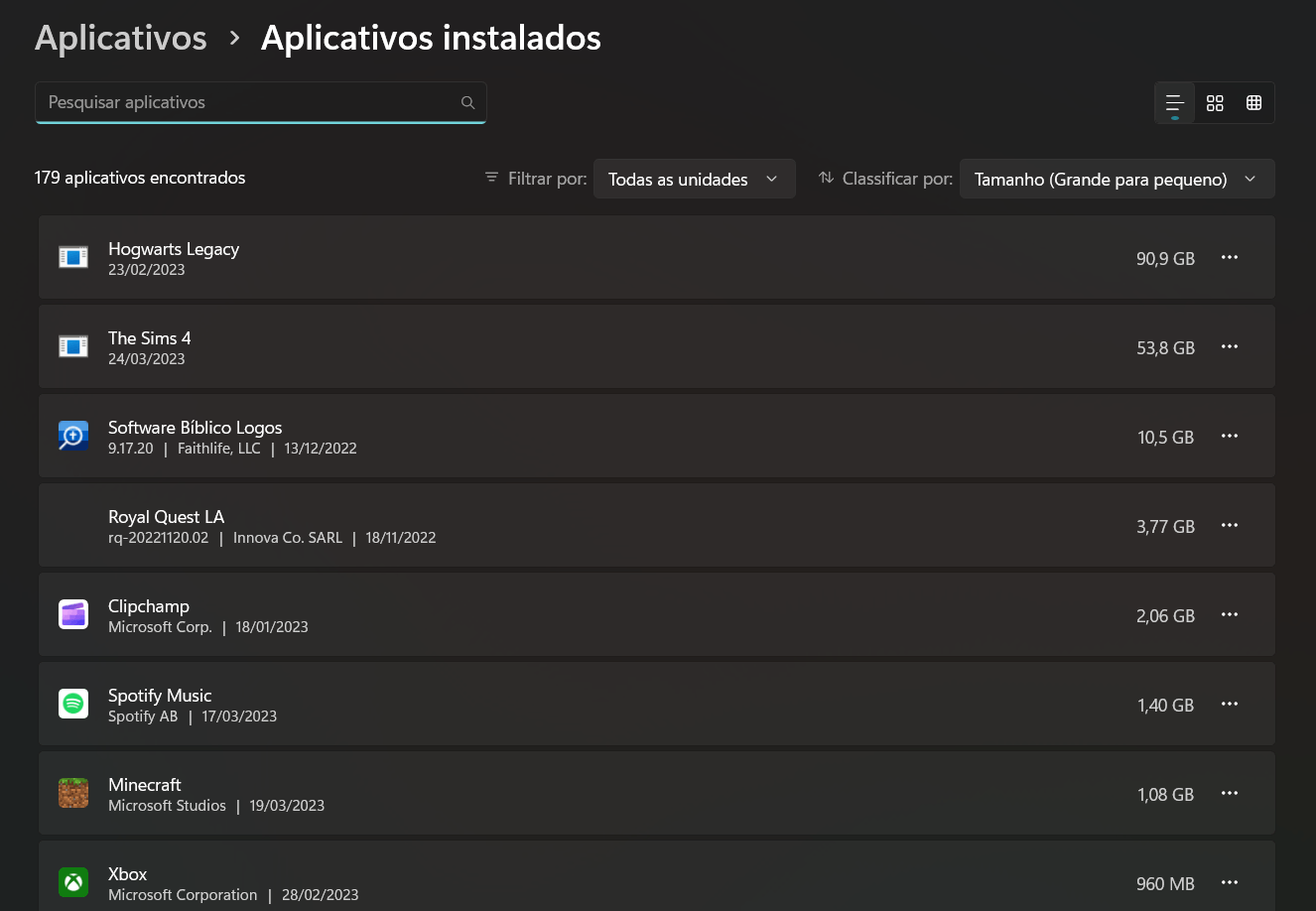Image resolution: width=1316 pixels, height=911 pixels.
Task: Click the Aplicativos instalados heading
Action: tap(431, 38)
